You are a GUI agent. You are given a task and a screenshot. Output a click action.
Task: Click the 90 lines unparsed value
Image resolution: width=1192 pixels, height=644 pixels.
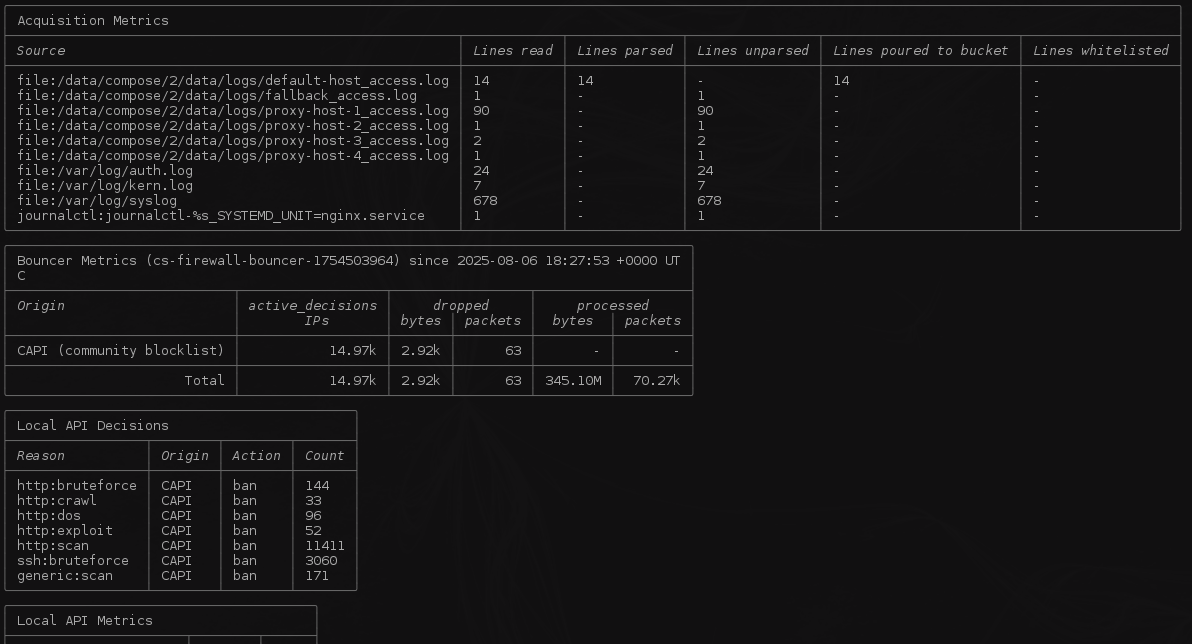(x=705, y=110)
